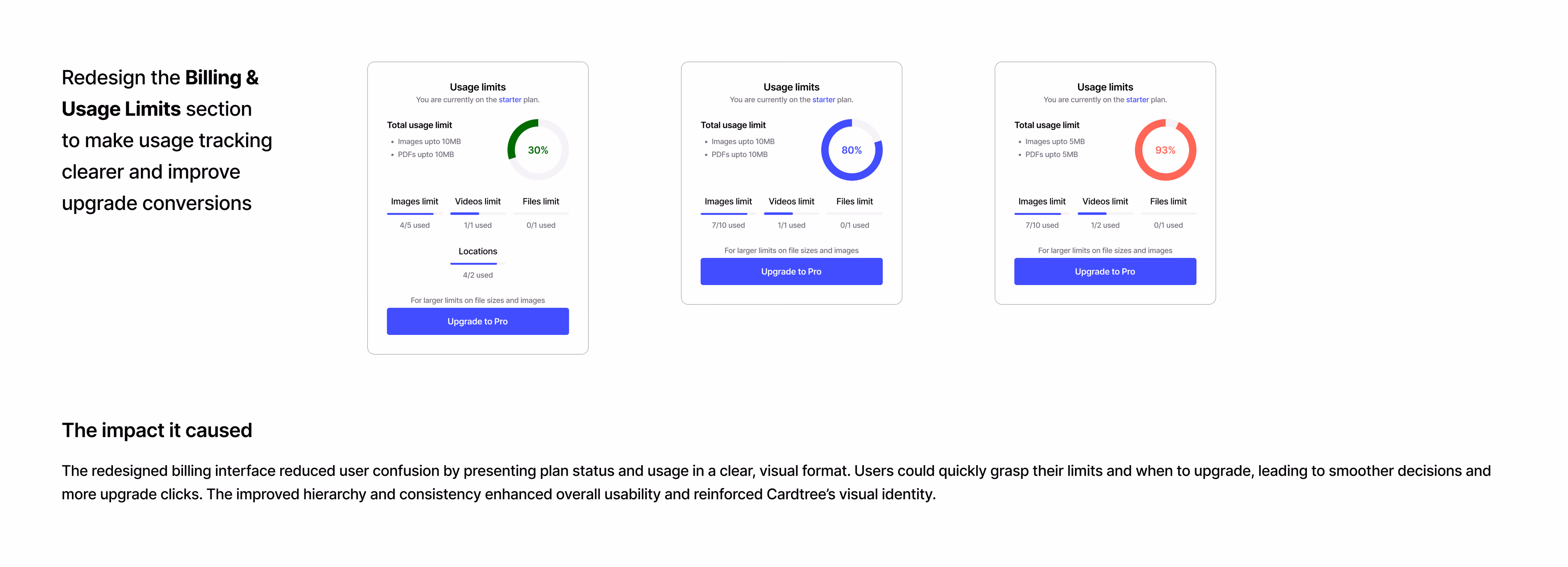The width and height of the screenshot is (1568, 567).
Task: Select Images limit showing 4/5 used
Action: point(415,202)
